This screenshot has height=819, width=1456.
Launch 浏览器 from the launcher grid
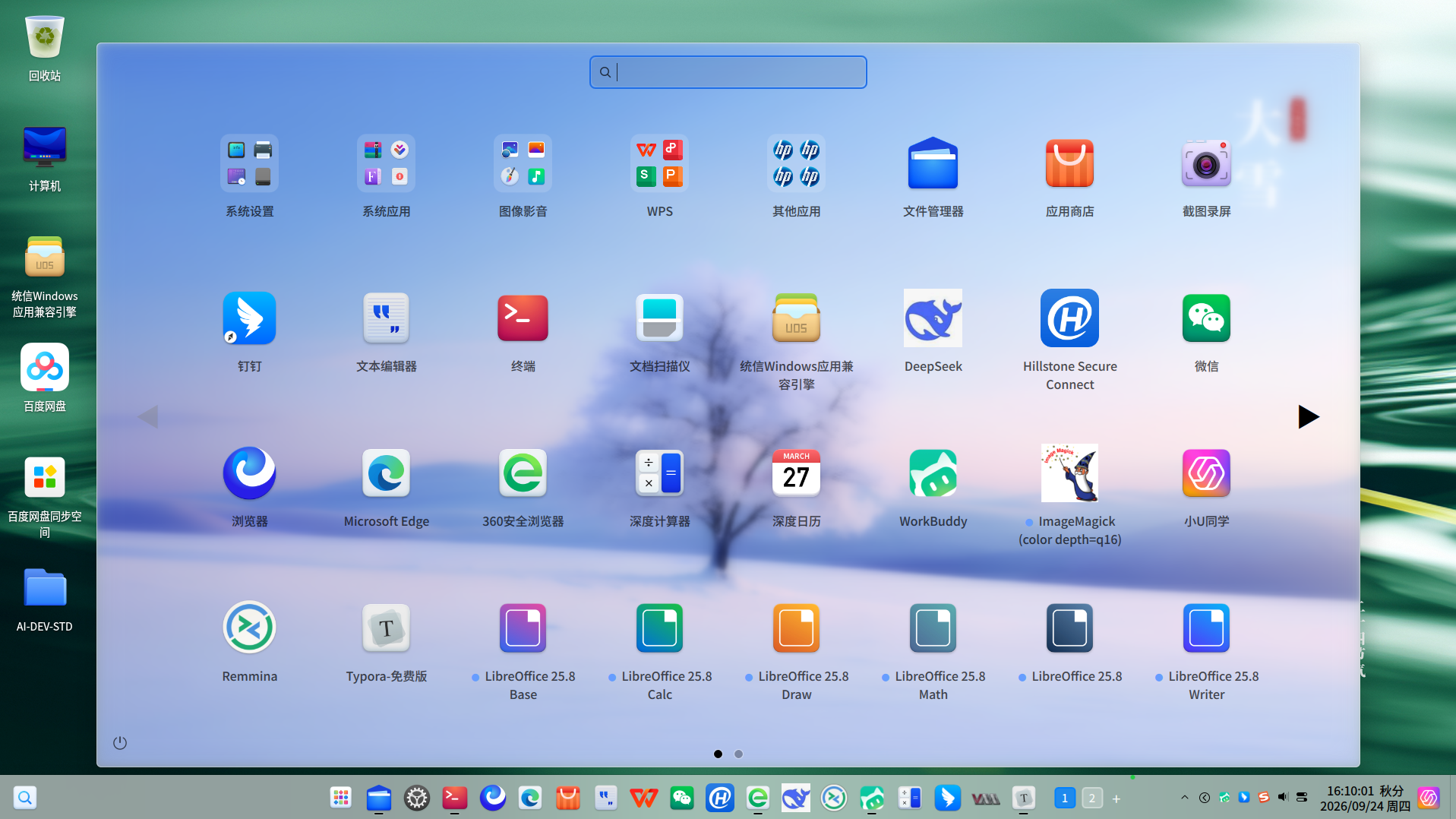click(x=249, y=473)
